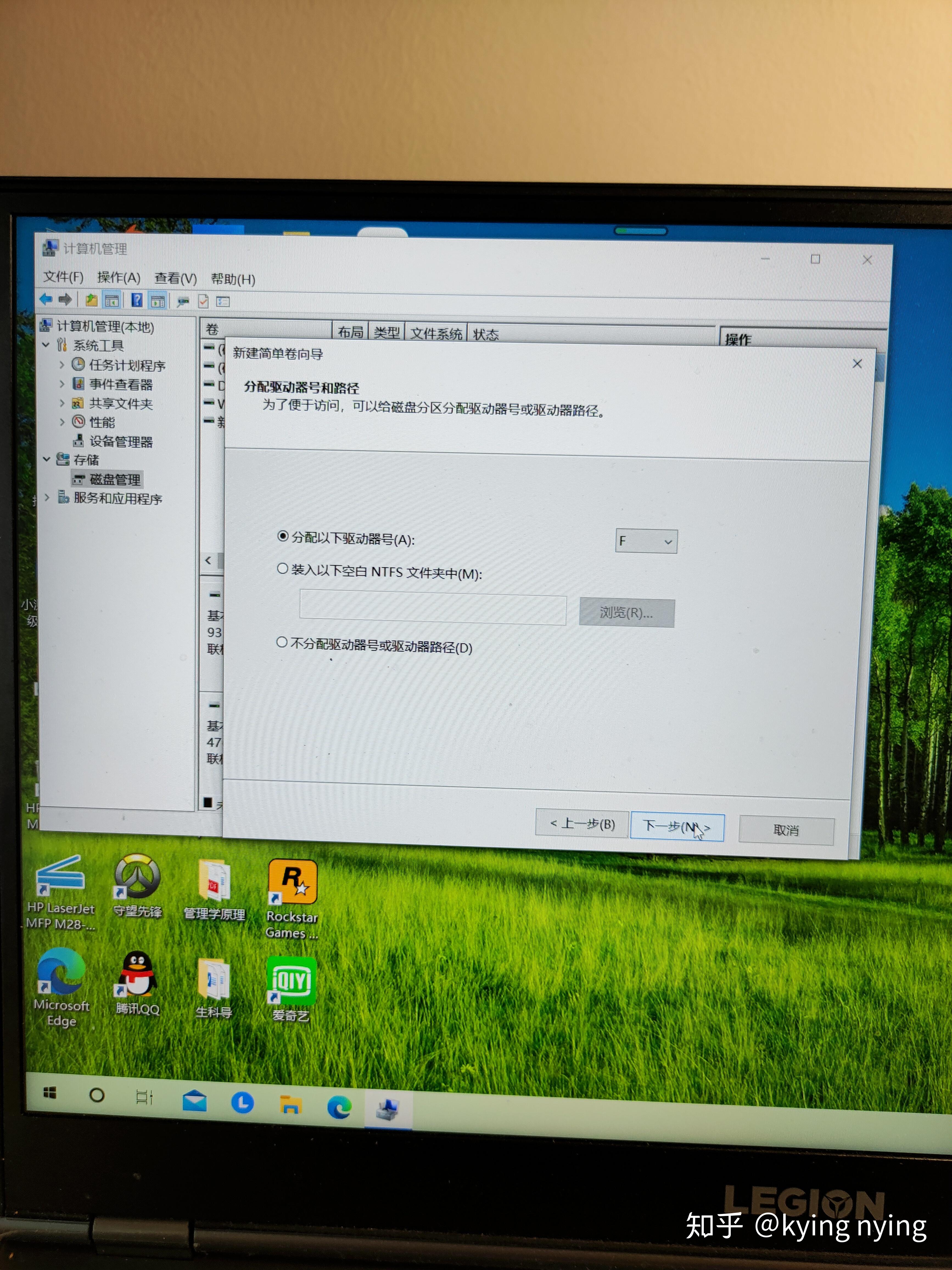This screenshot has width=952, height=1270.
Task: Click the volume list left scroll arrow
Action: click(x=208, y=560)
